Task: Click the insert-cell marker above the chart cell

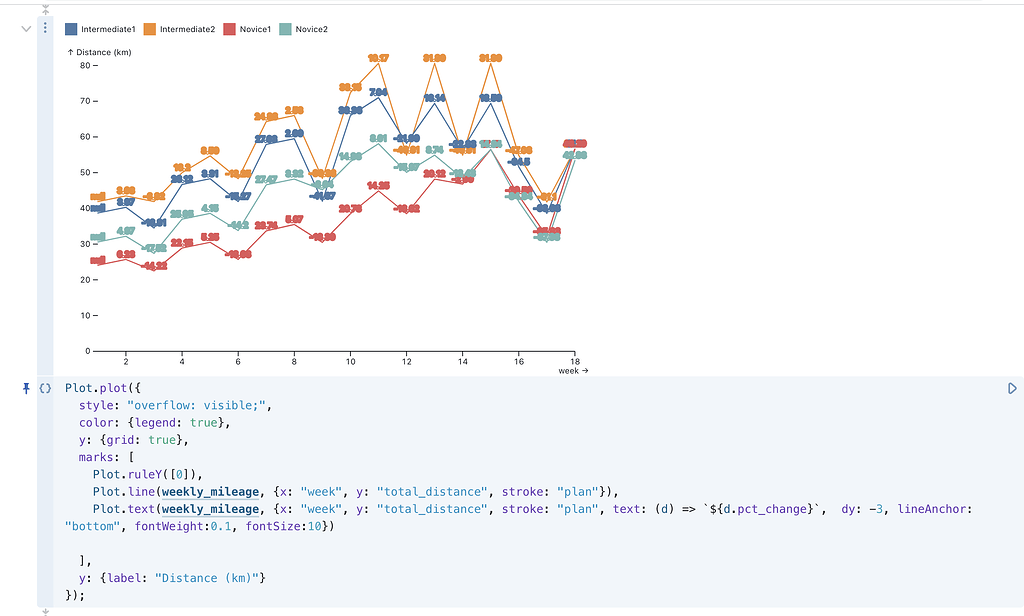Action: click(x=45, y=10)
